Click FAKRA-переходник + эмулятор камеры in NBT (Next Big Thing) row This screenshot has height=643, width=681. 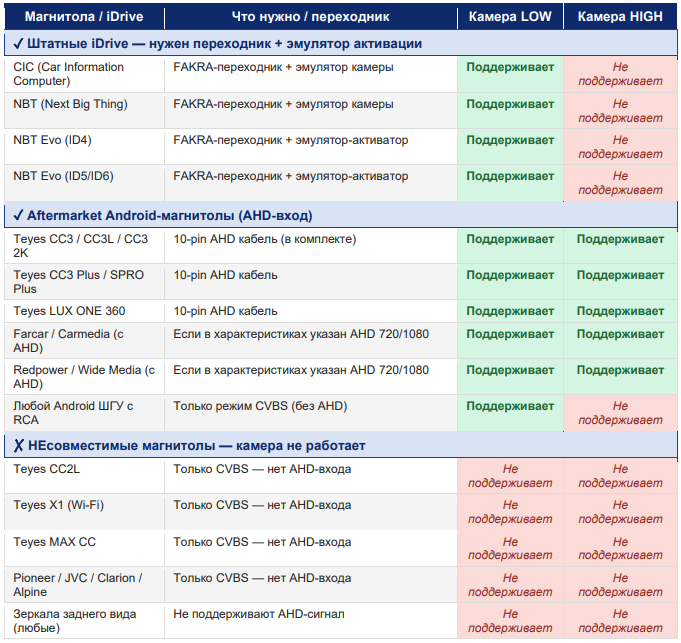(311, 111)
